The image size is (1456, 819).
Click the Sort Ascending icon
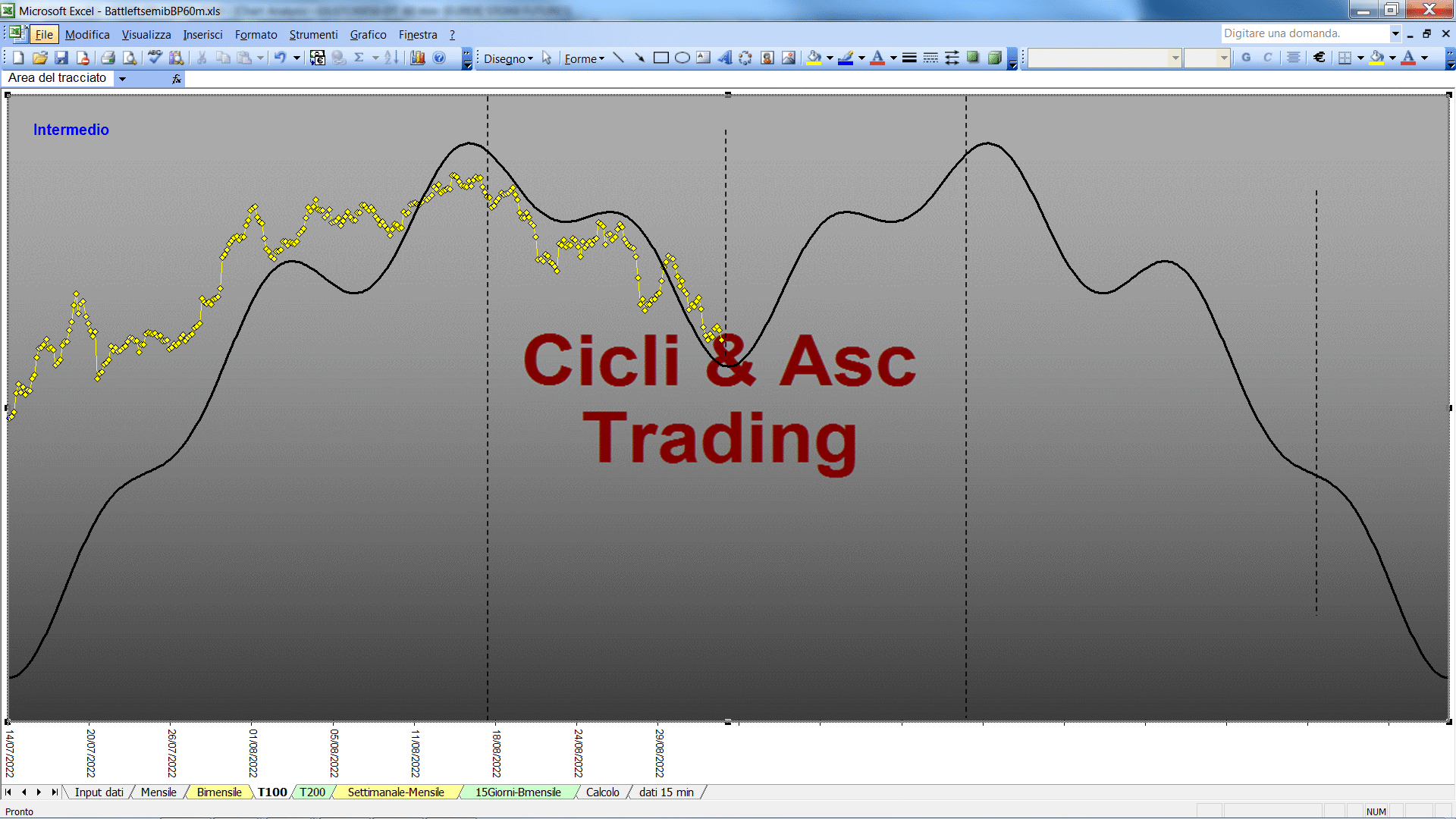391,58
